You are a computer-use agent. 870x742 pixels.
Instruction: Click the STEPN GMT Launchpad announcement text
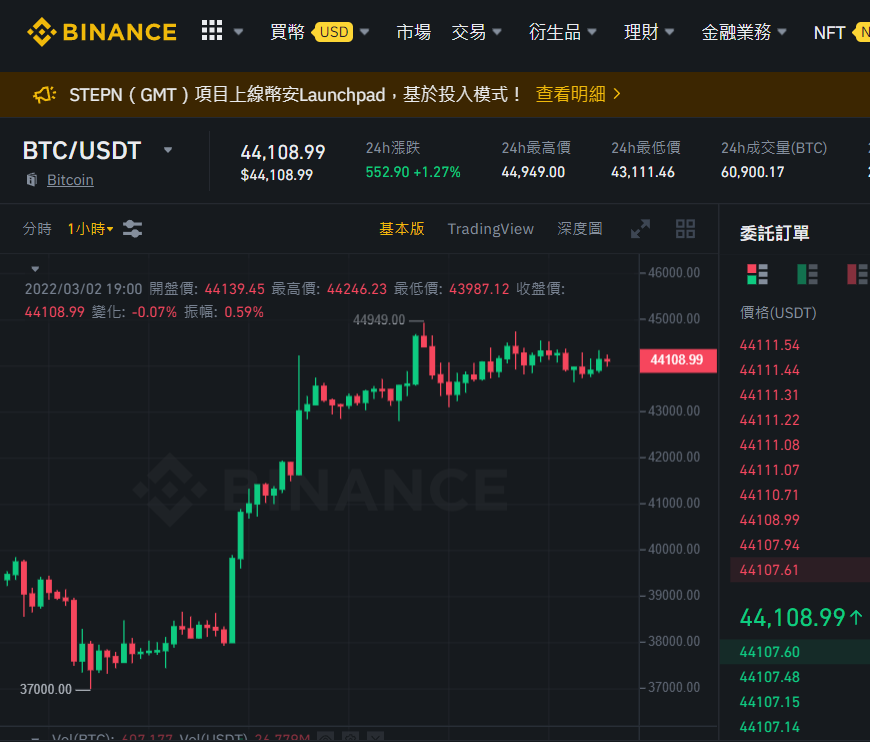(295, 94)
